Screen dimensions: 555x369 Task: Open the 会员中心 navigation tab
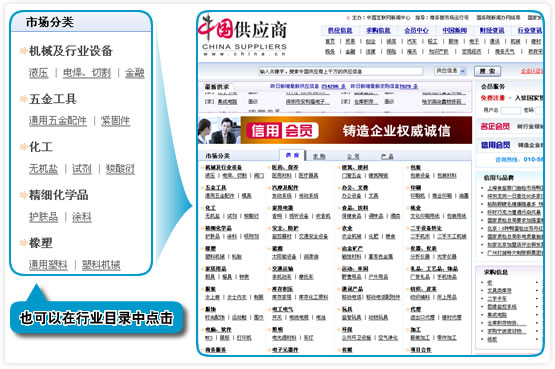pyautogui.click(x=416, y=31)
